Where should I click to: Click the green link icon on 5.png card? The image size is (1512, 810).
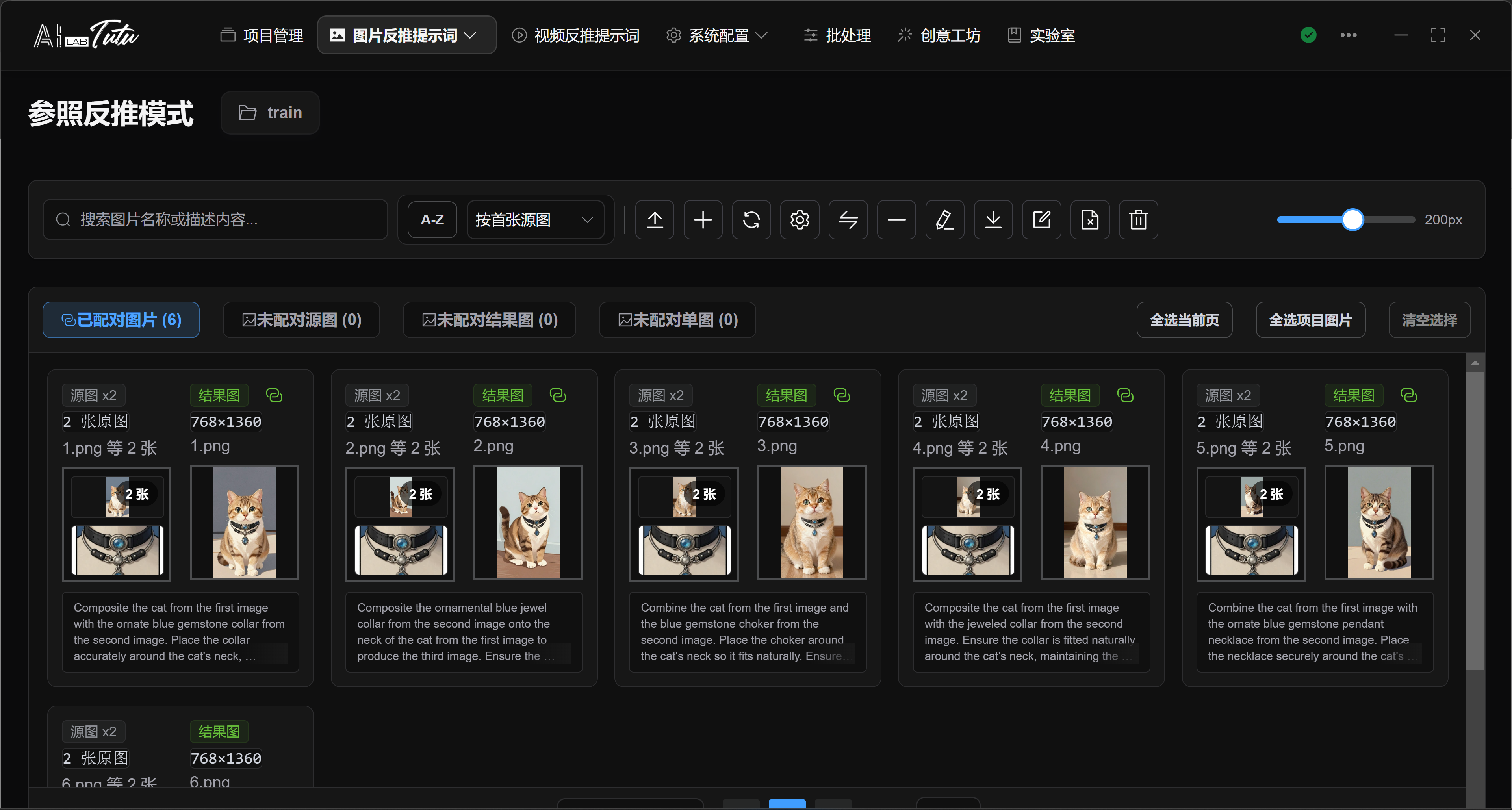(x=1409, y=395)
